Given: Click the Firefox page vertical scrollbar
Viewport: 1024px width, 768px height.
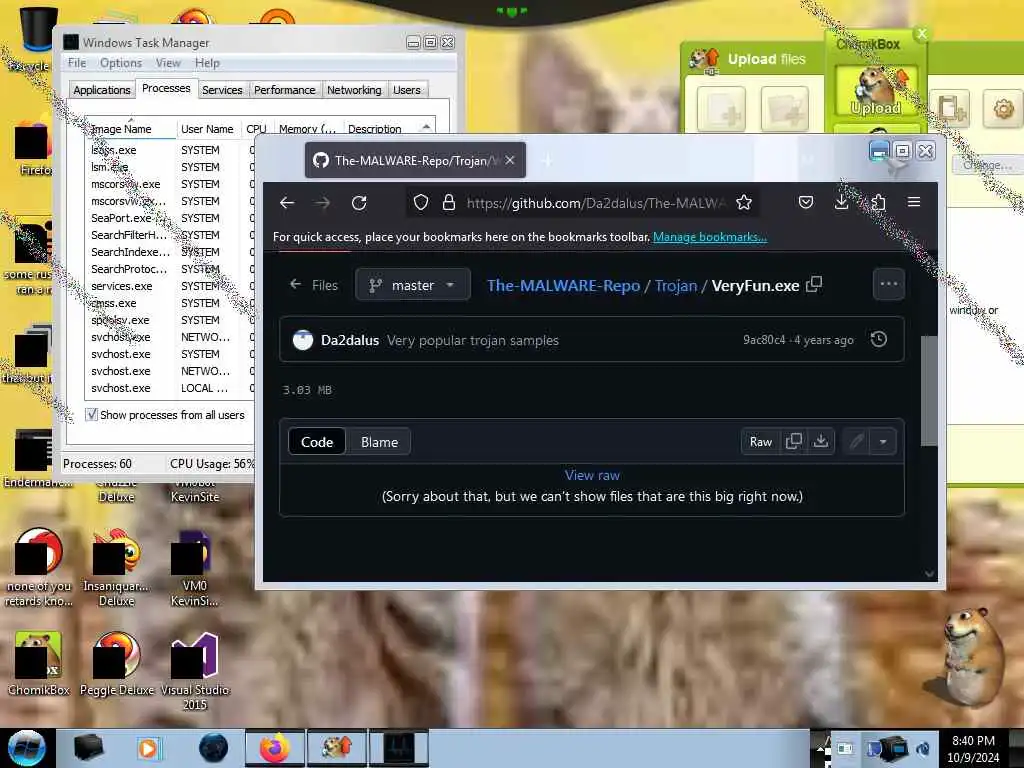Looking at the screenshot, I should coord(929,391).
